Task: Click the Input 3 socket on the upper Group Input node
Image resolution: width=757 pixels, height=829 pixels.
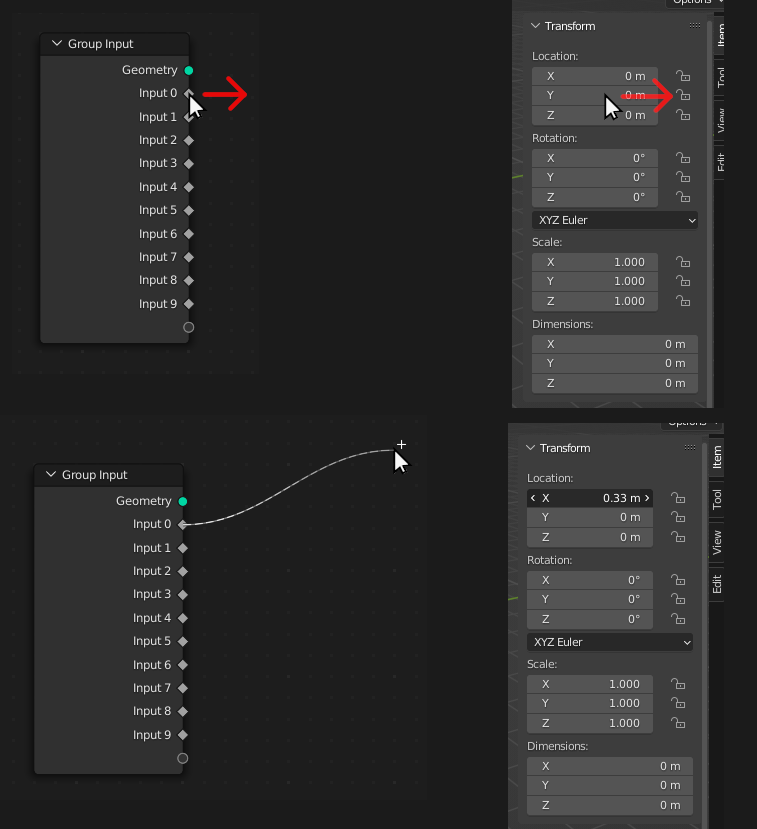Action: point(189,164)
